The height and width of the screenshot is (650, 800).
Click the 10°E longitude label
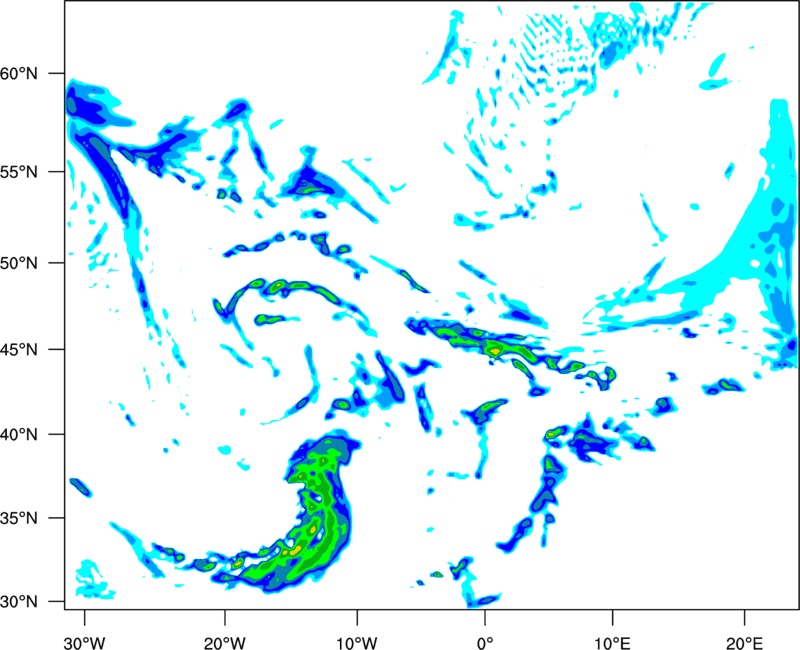pos(612,643)
